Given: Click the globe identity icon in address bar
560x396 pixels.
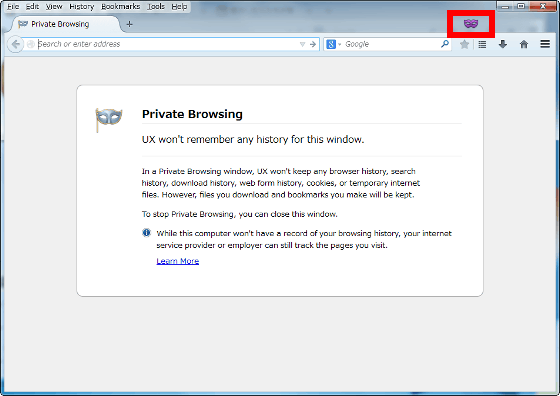Looking at the screenshot, I should click(31, 44).
